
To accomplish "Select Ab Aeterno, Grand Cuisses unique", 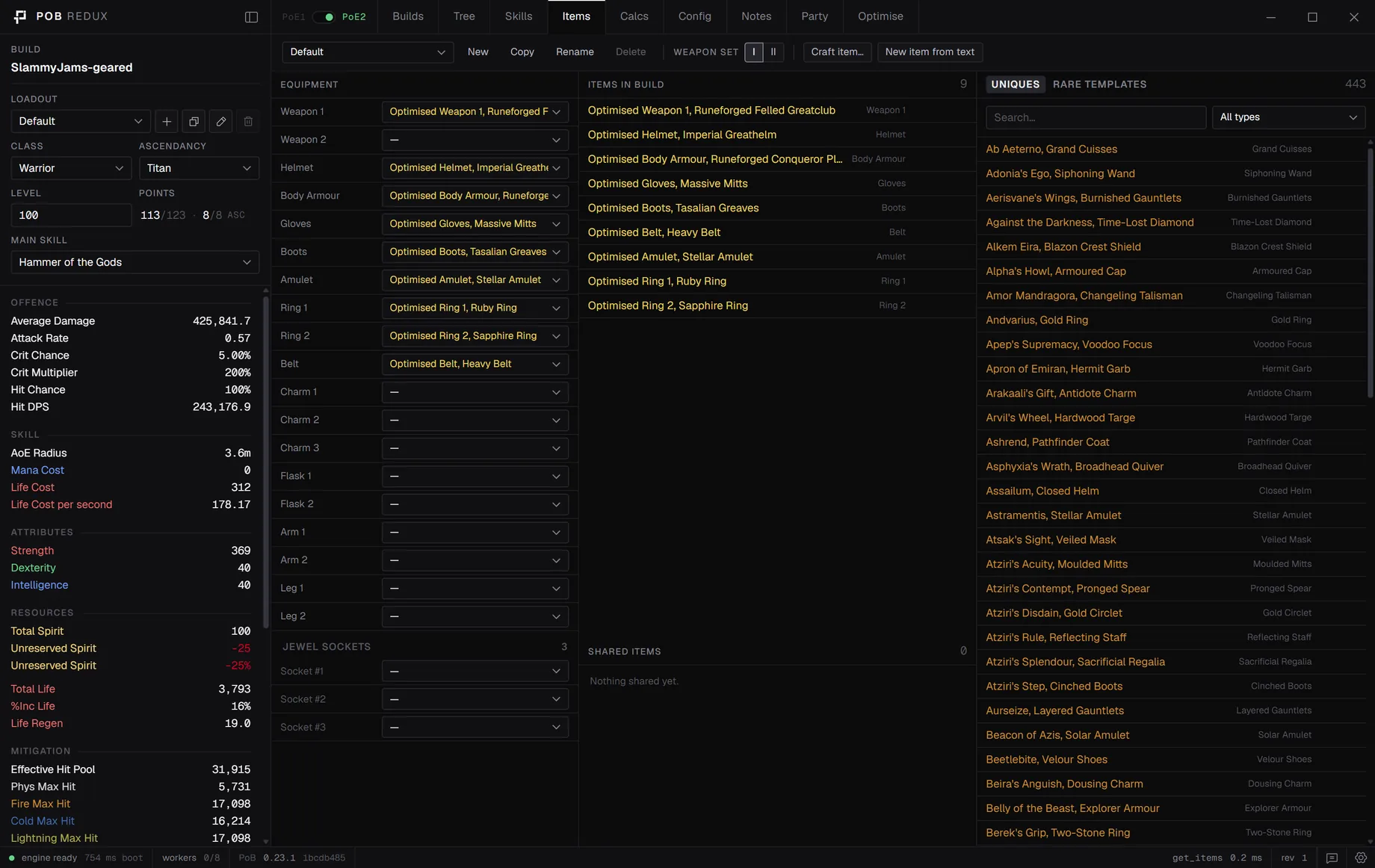I will (x=1171, y=149).
